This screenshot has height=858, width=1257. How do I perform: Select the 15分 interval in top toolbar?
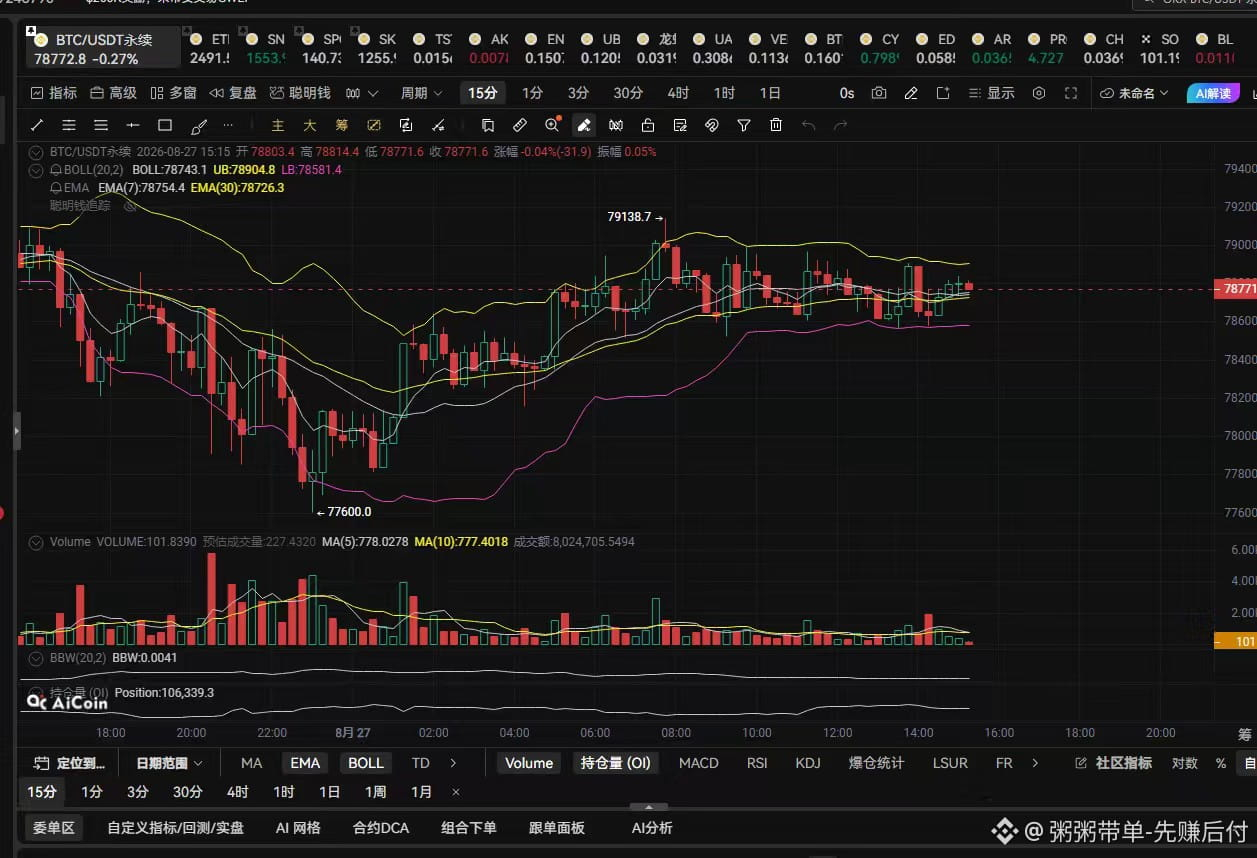click(482, 93)
